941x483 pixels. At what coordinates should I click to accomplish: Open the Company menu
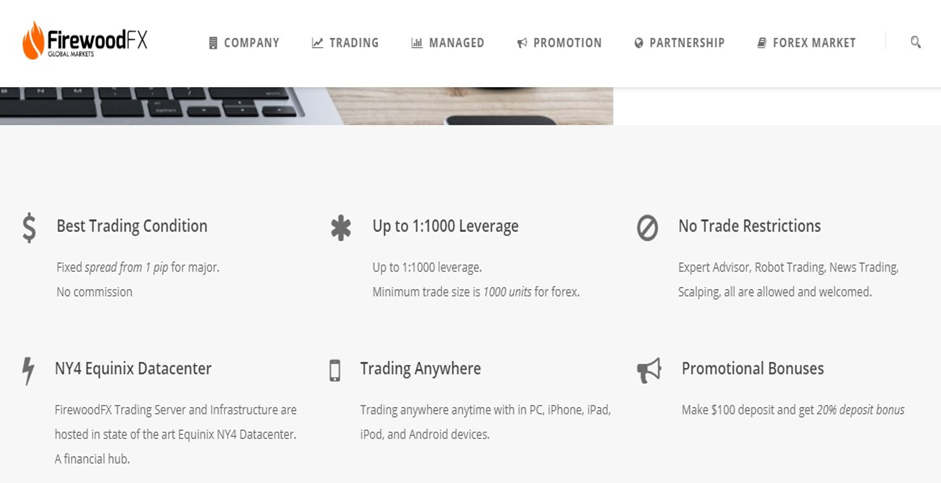[244, 43]
